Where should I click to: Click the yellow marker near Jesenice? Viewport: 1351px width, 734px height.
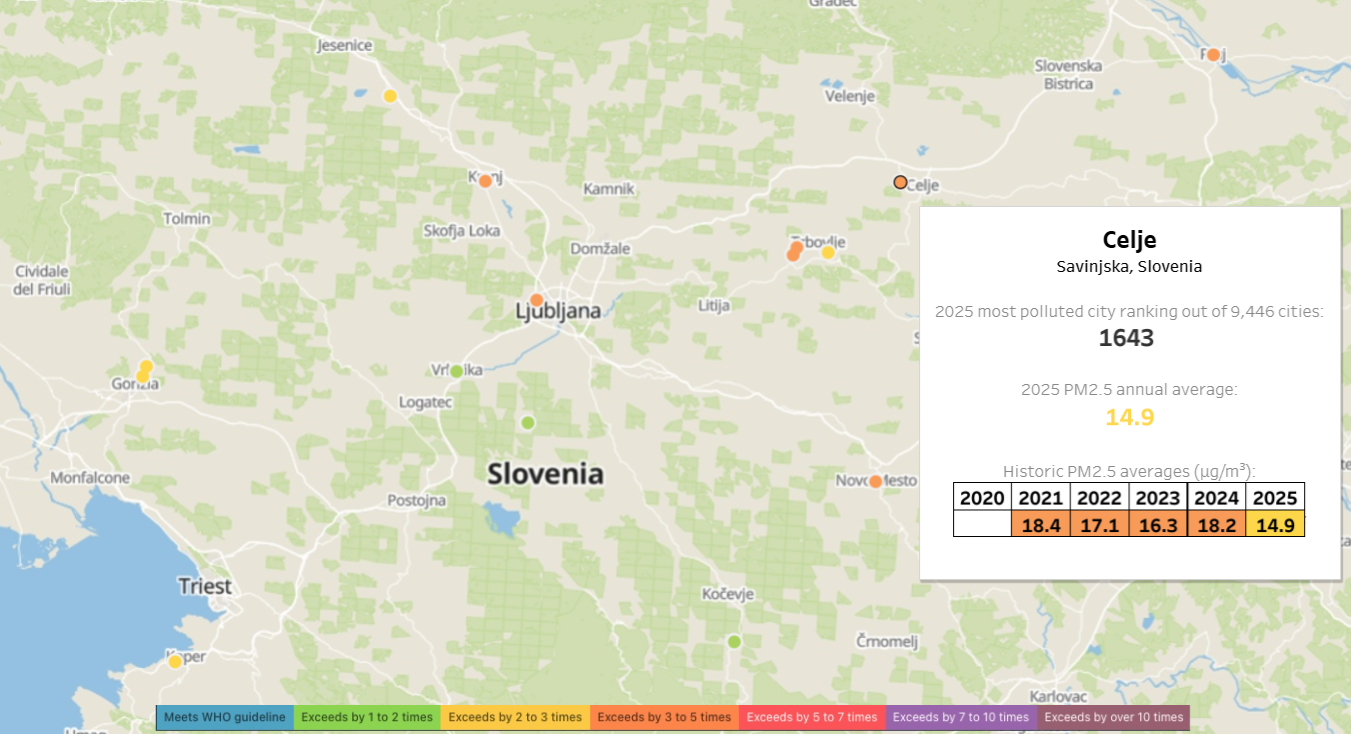390,96
